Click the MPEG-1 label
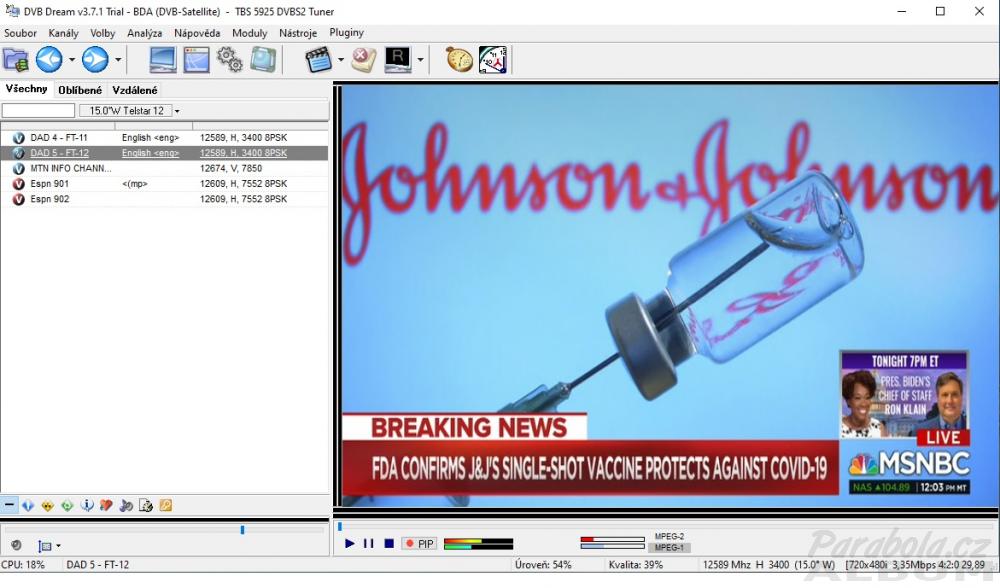The height and width of the screenshot is (588, 1000). point(669,547)
